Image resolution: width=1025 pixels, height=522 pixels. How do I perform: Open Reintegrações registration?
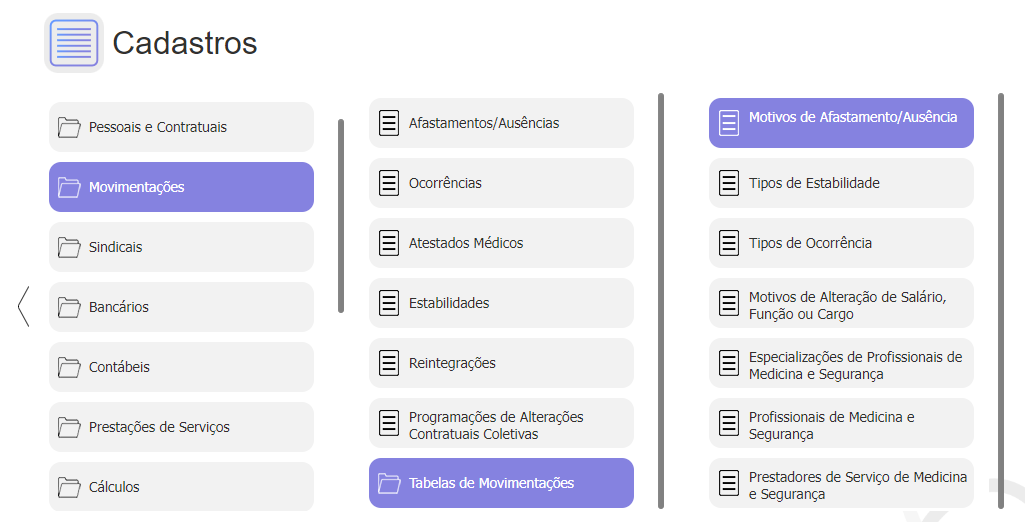[501, 363]
